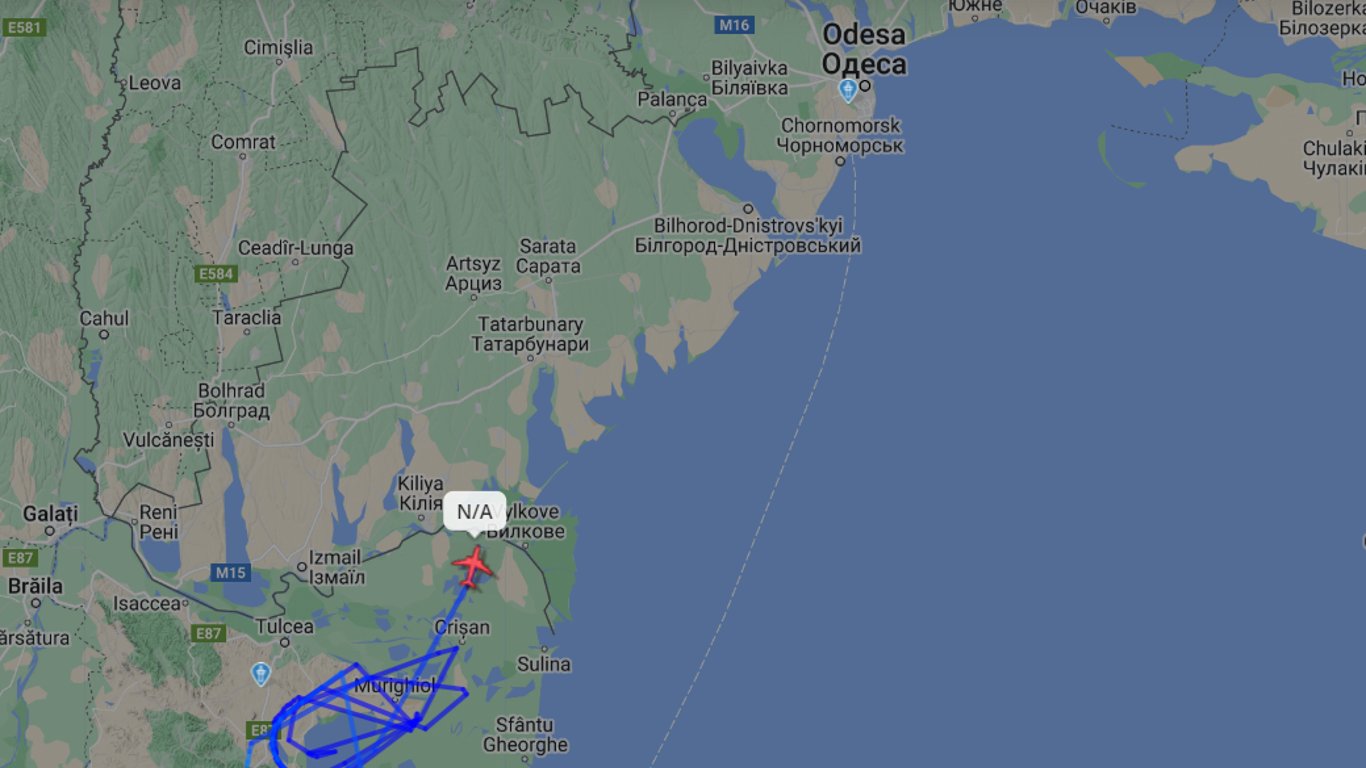
Task: Click the Cahul town label
Action: (x=104, y=318)
